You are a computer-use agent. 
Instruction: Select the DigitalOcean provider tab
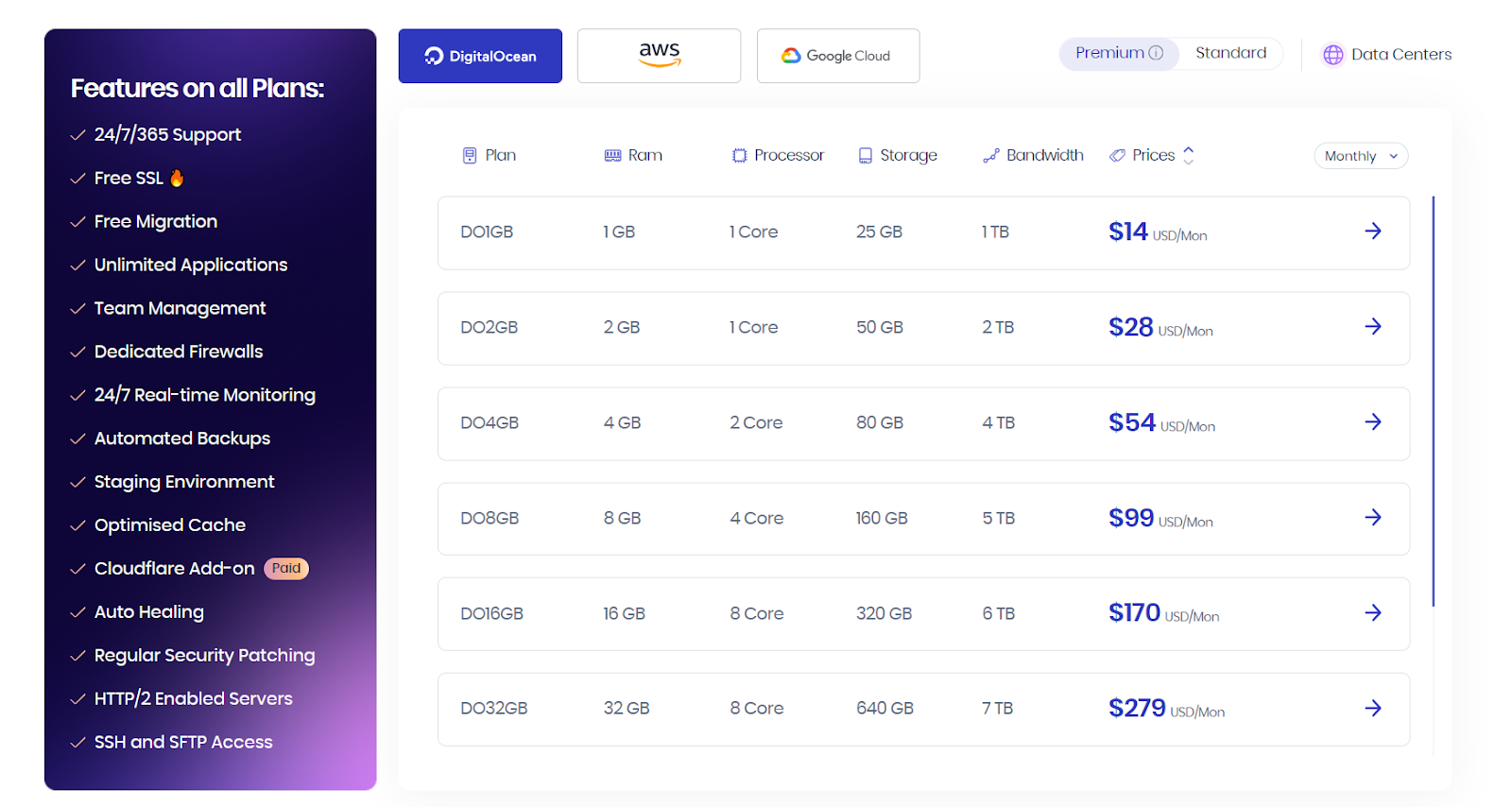(480, 56)
